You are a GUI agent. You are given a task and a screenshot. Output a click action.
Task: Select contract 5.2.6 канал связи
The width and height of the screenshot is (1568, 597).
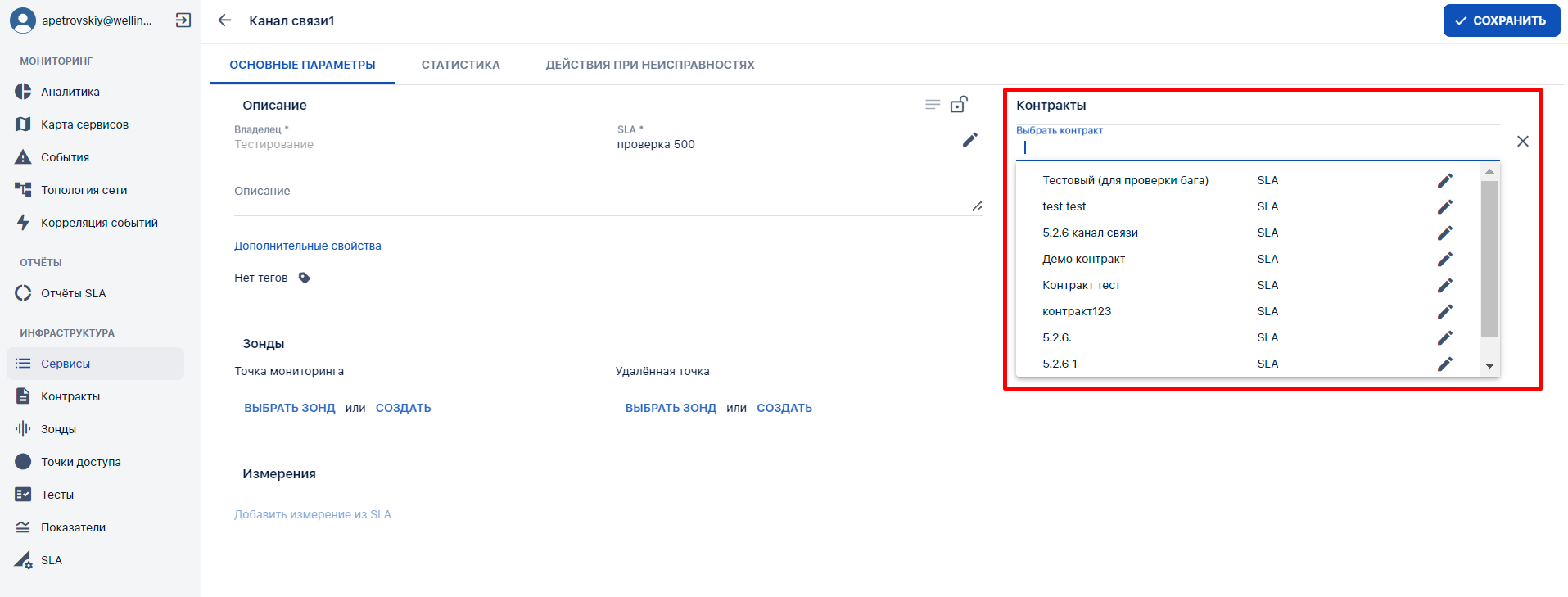[1248, 233]
